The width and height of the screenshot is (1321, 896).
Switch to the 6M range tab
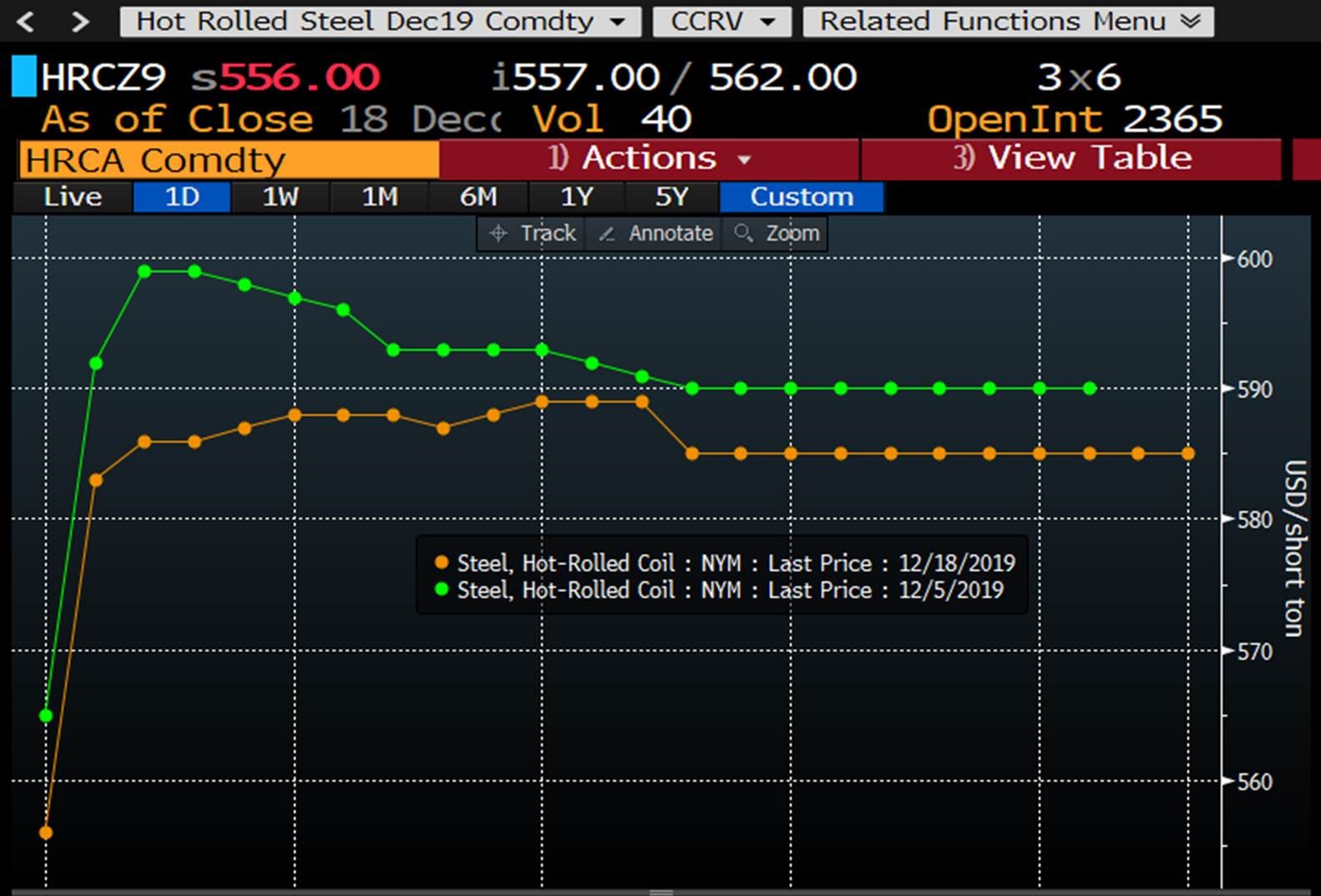click(x=478, y=197)
